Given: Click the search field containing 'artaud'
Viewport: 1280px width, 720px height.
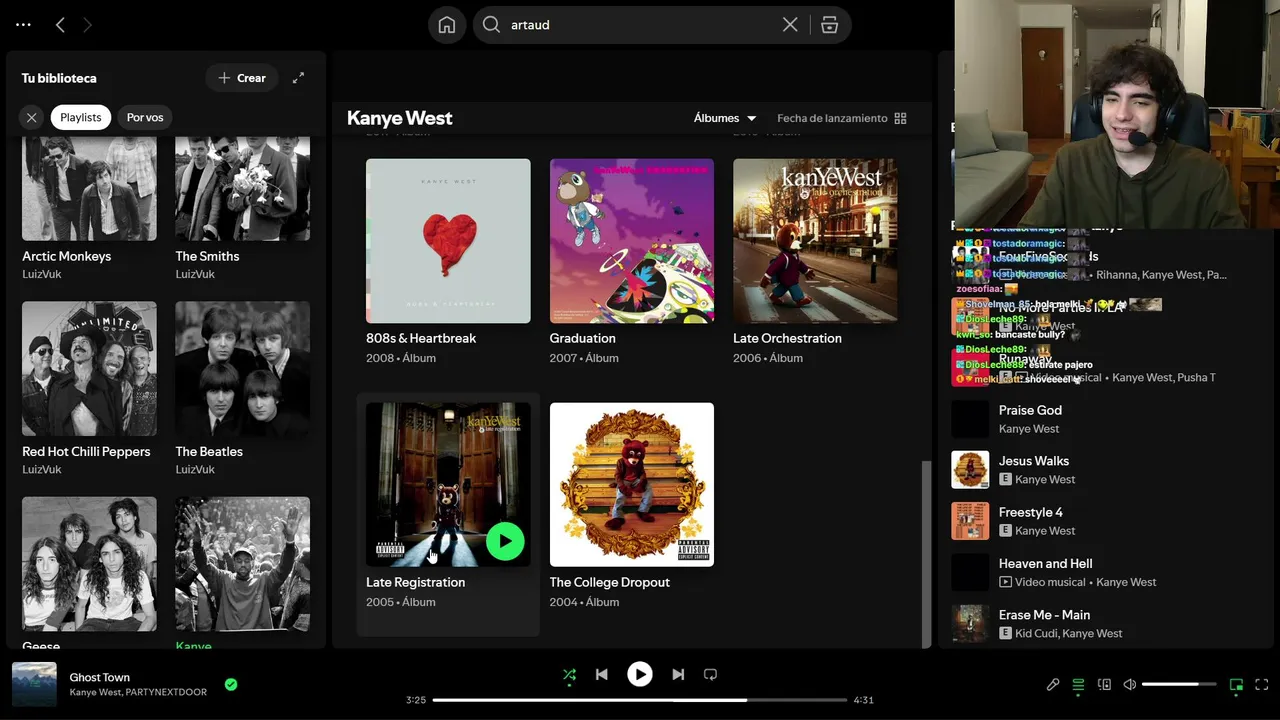Looking at the screenshot, I should (x=640, y=25).
